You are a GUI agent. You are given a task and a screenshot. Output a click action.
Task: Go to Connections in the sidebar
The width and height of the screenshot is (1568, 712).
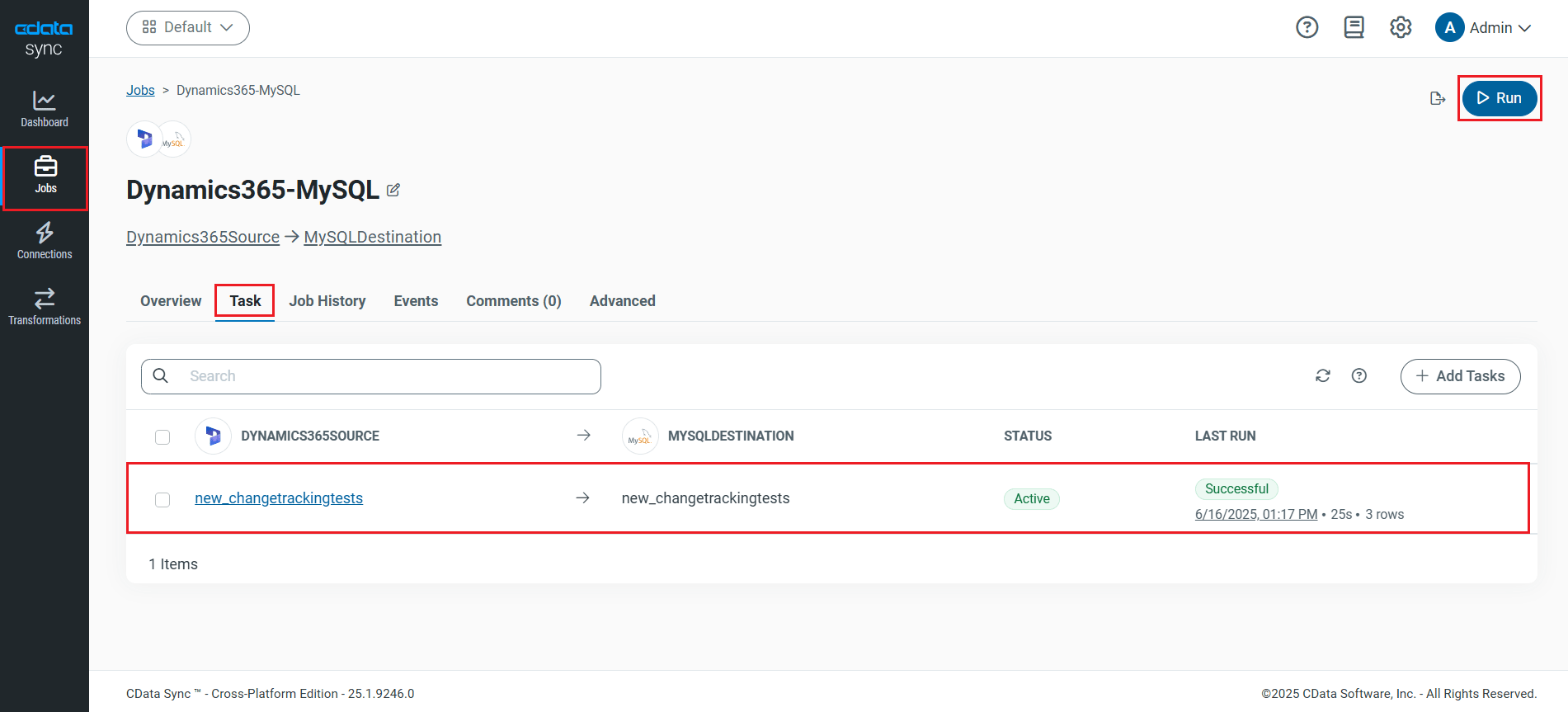[x=45, y=241]
